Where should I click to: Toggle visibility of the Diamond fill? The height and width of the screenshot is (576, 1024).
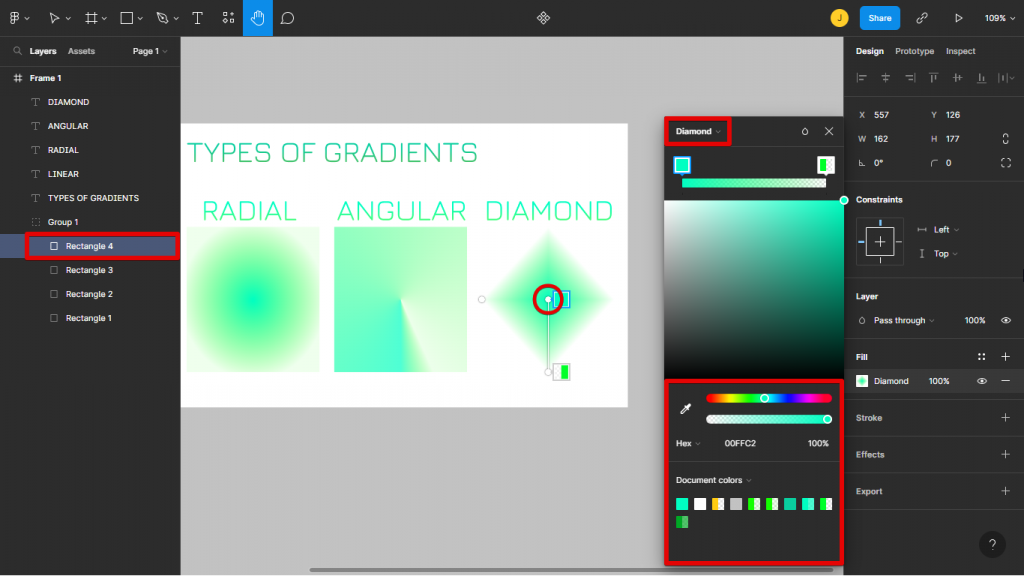981,381
